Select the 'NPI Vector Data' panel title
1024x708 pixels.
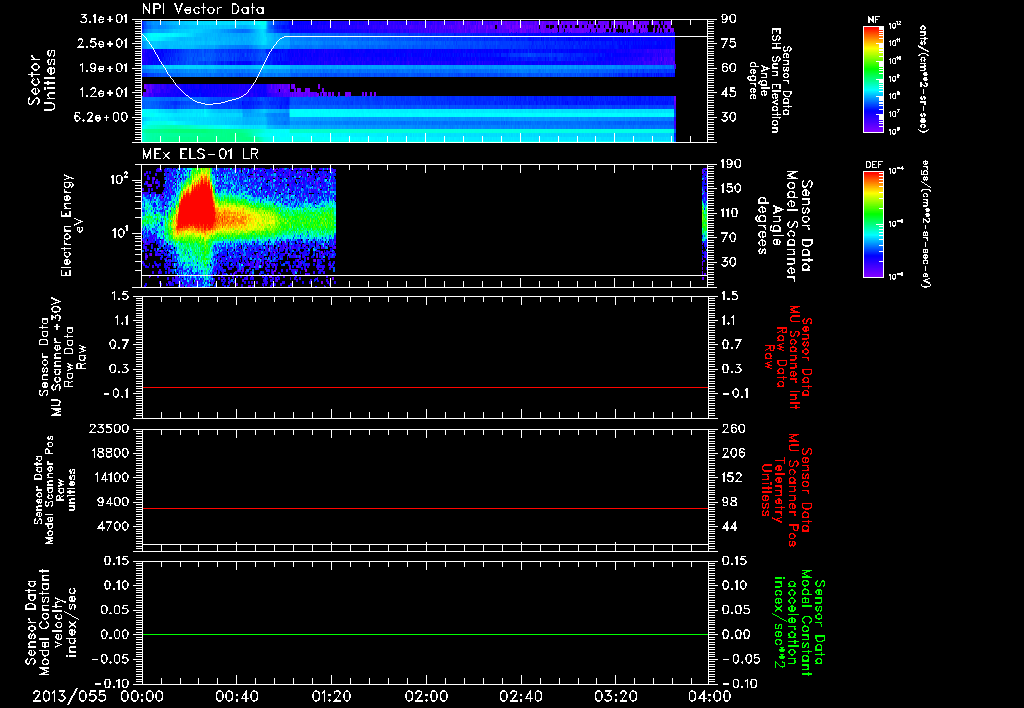coord(203,9)
